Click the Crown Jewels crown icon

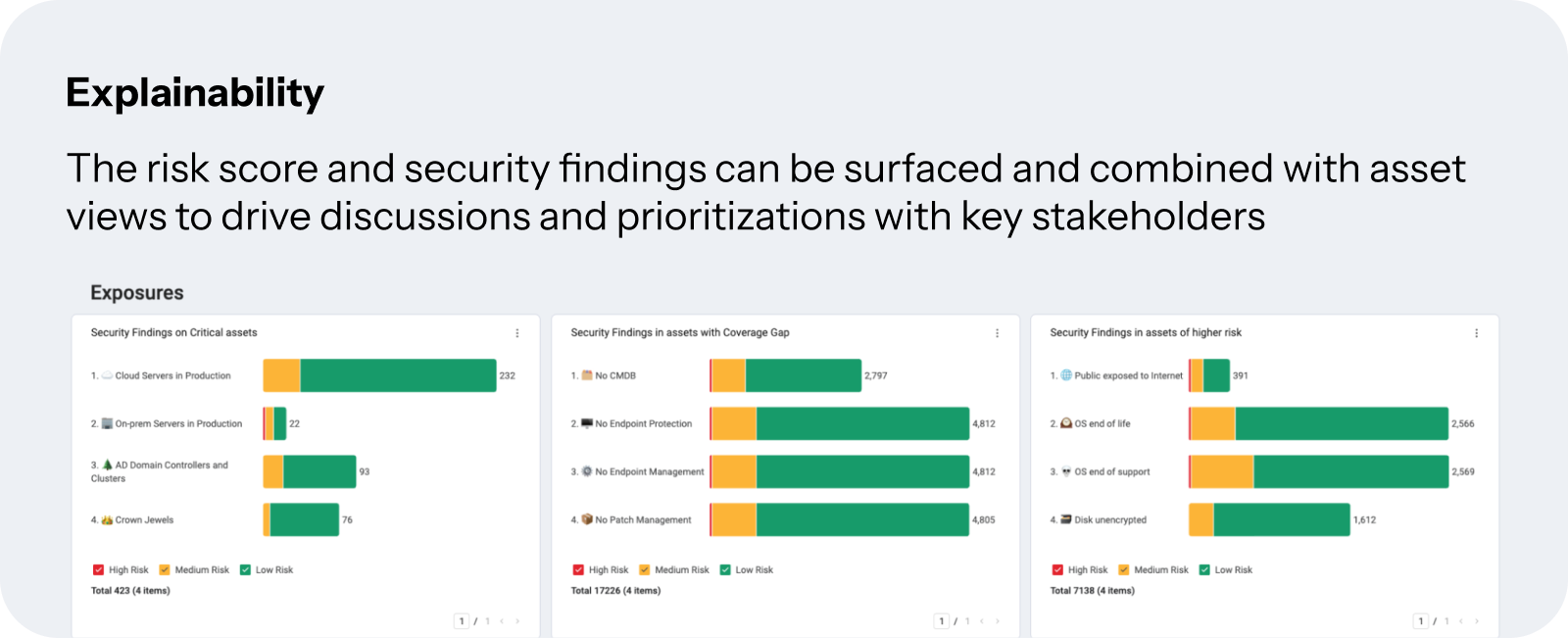[108, 520]
